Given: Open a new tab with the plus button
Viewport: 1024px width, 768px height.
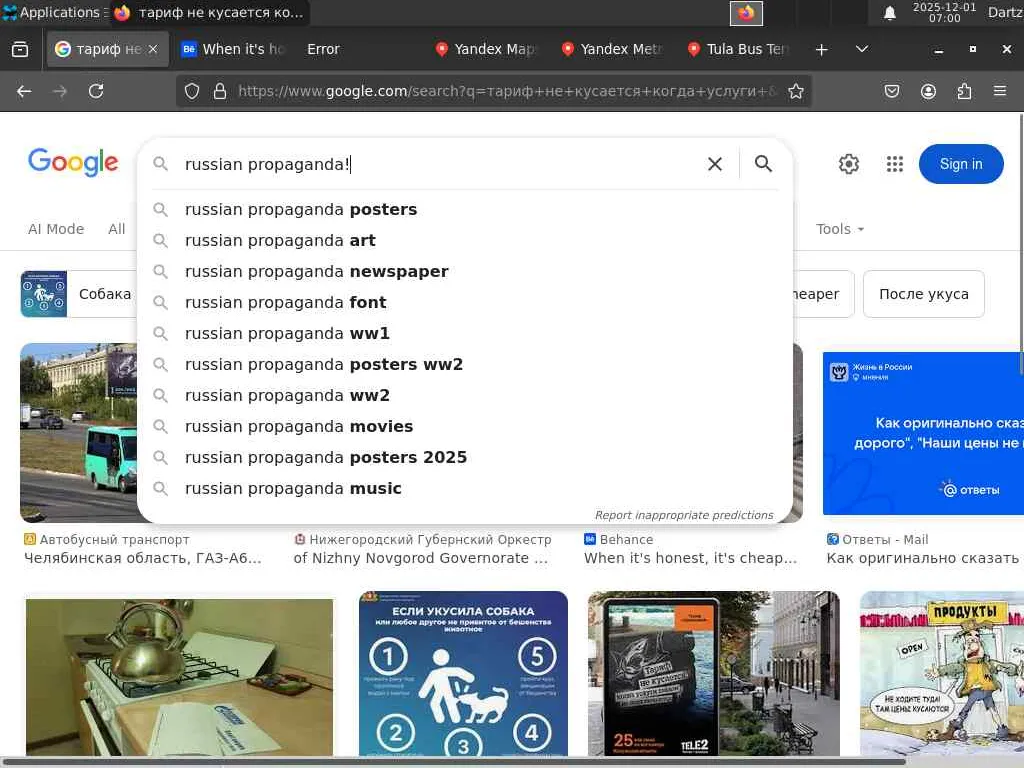Looking at the screenshot, I should (822, 49).
